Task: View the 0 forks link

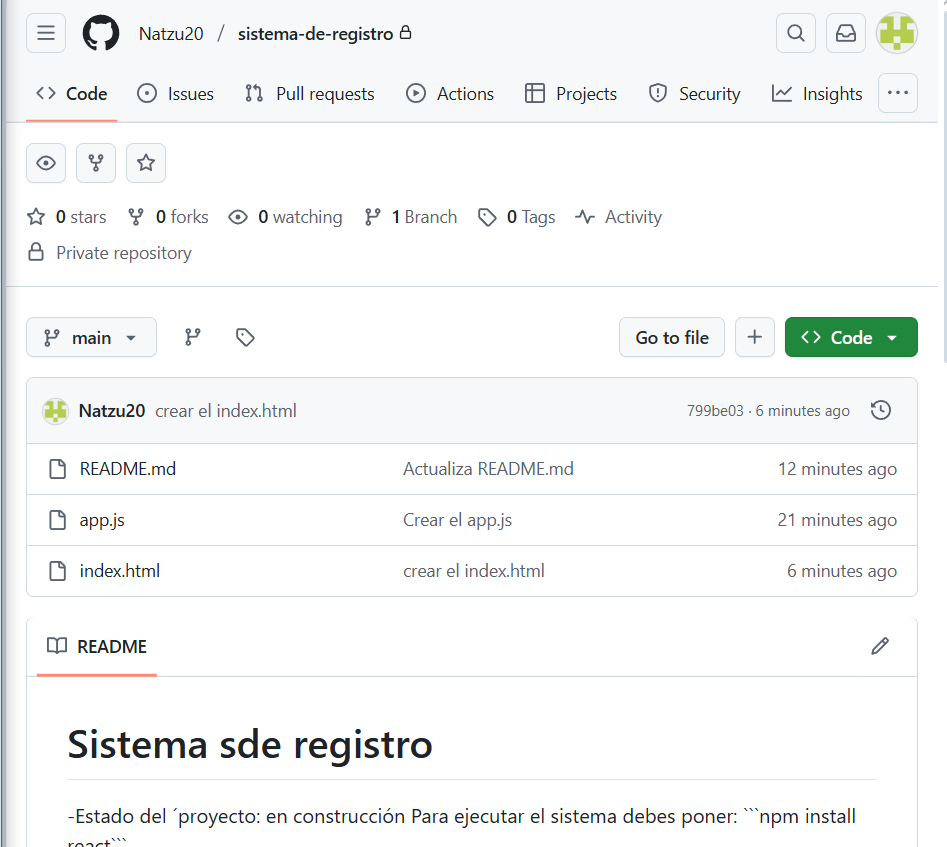Action: click(x=168, y=217)
